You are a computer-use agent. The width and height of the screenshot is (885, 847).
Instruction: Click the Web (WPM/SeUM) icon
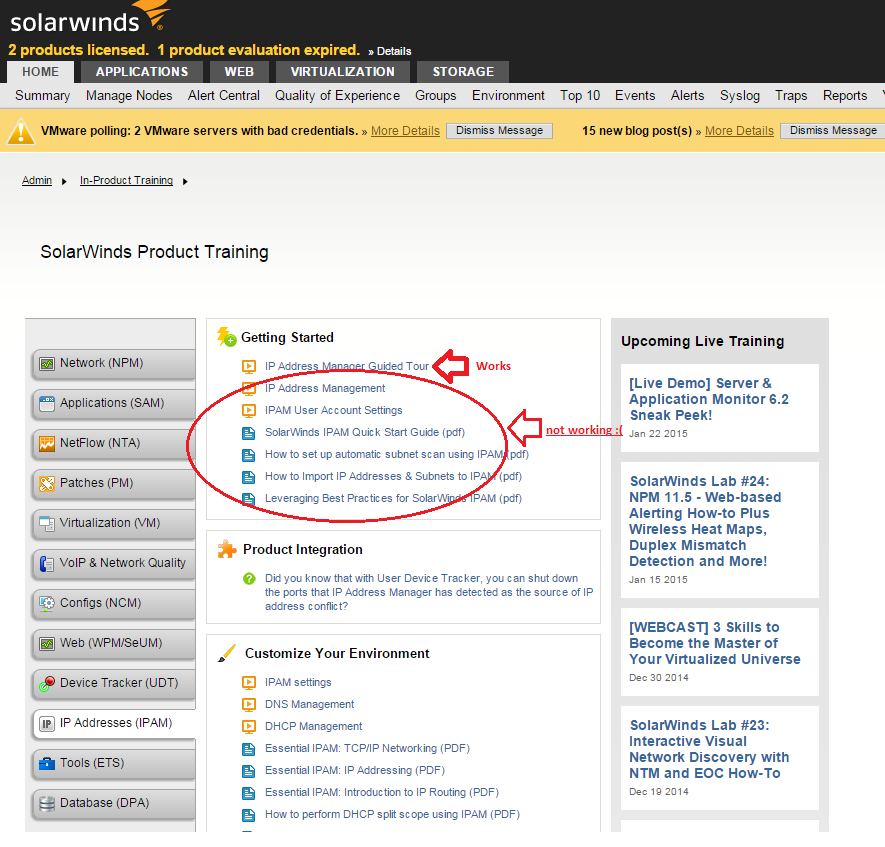click(47, 644)
